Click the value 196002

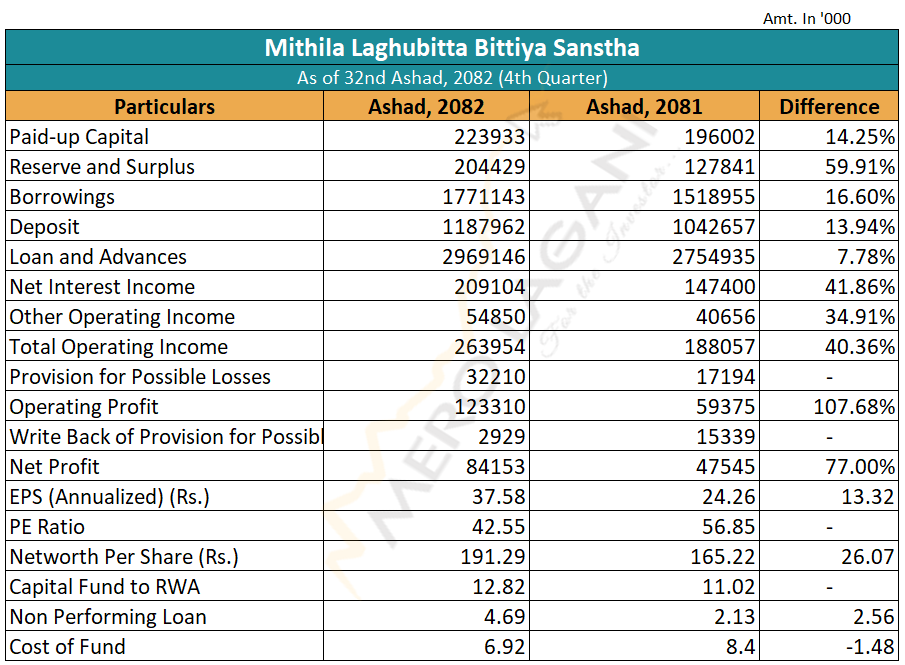coord(719,137)
